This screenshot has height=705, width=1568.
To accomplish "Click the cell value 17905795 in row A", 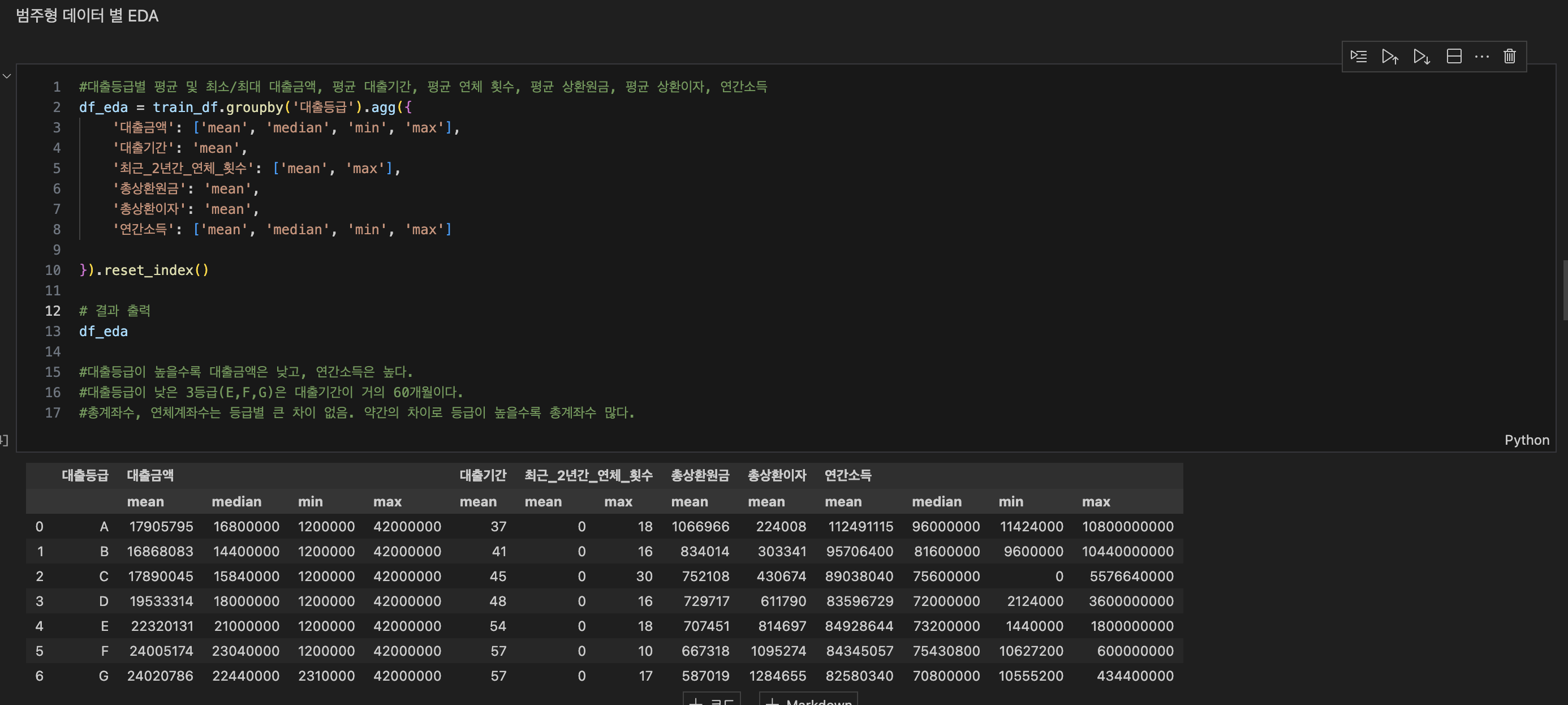I will click(161, 527).
